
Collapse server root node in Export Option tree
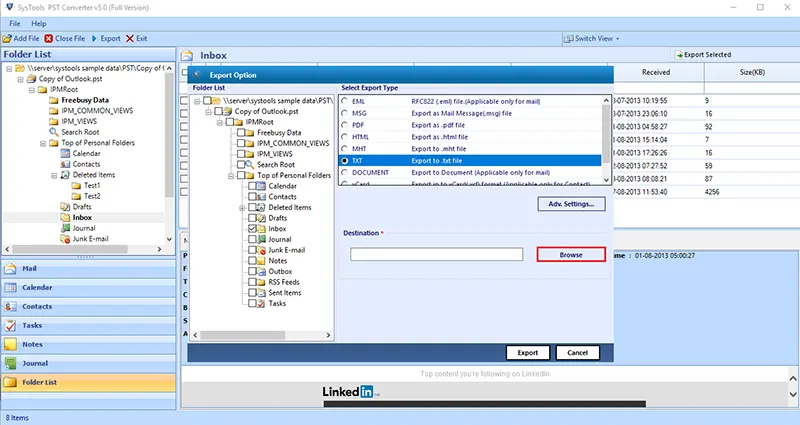pos(197,101)
